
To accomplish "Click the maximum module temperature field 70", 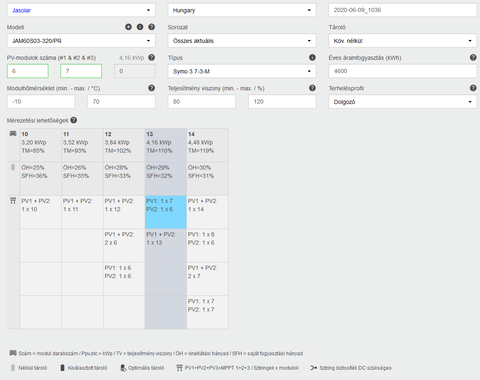I will (x=121, y=102).
